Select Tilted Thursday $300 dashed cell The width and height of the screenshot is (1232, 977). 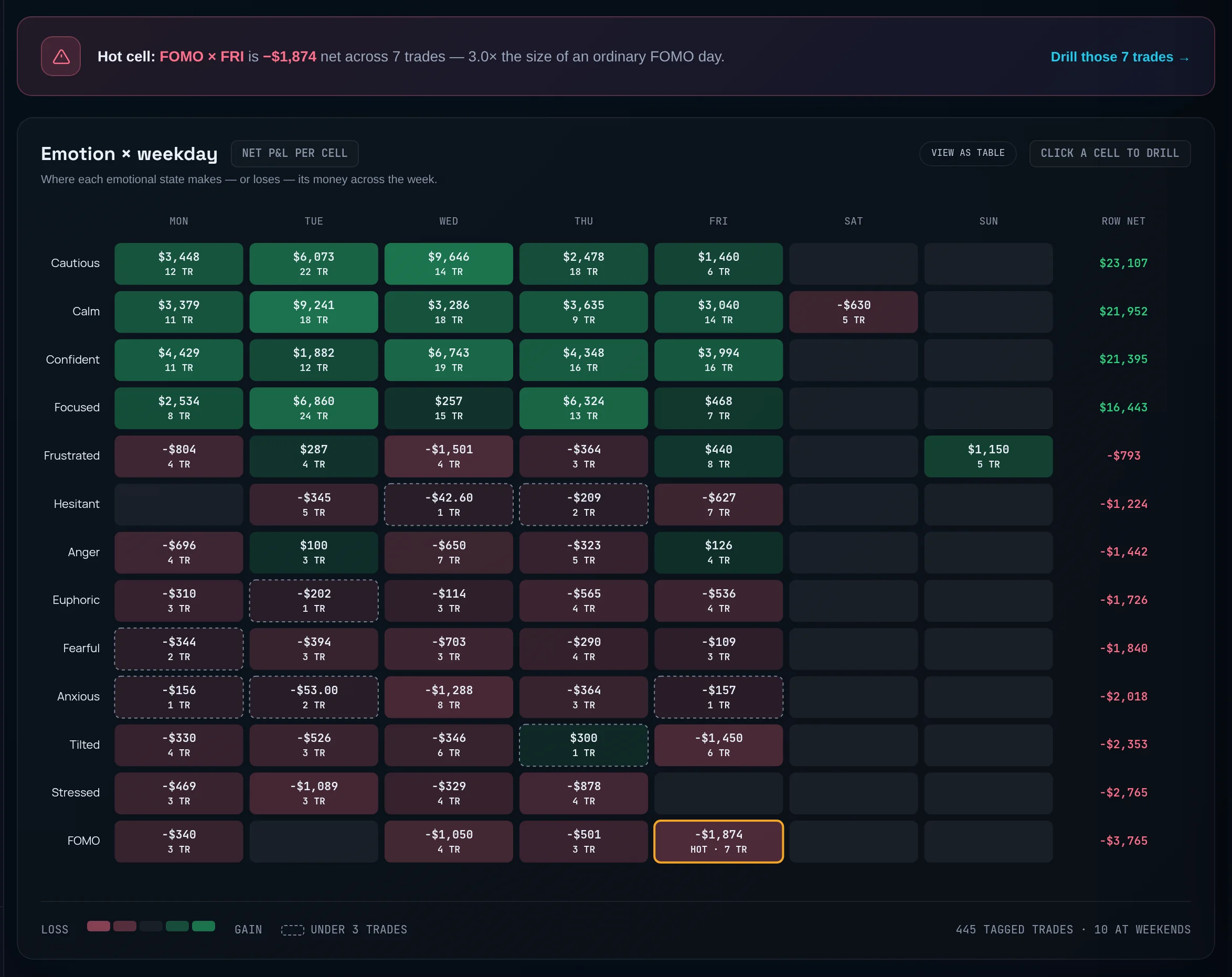(583, 745)
